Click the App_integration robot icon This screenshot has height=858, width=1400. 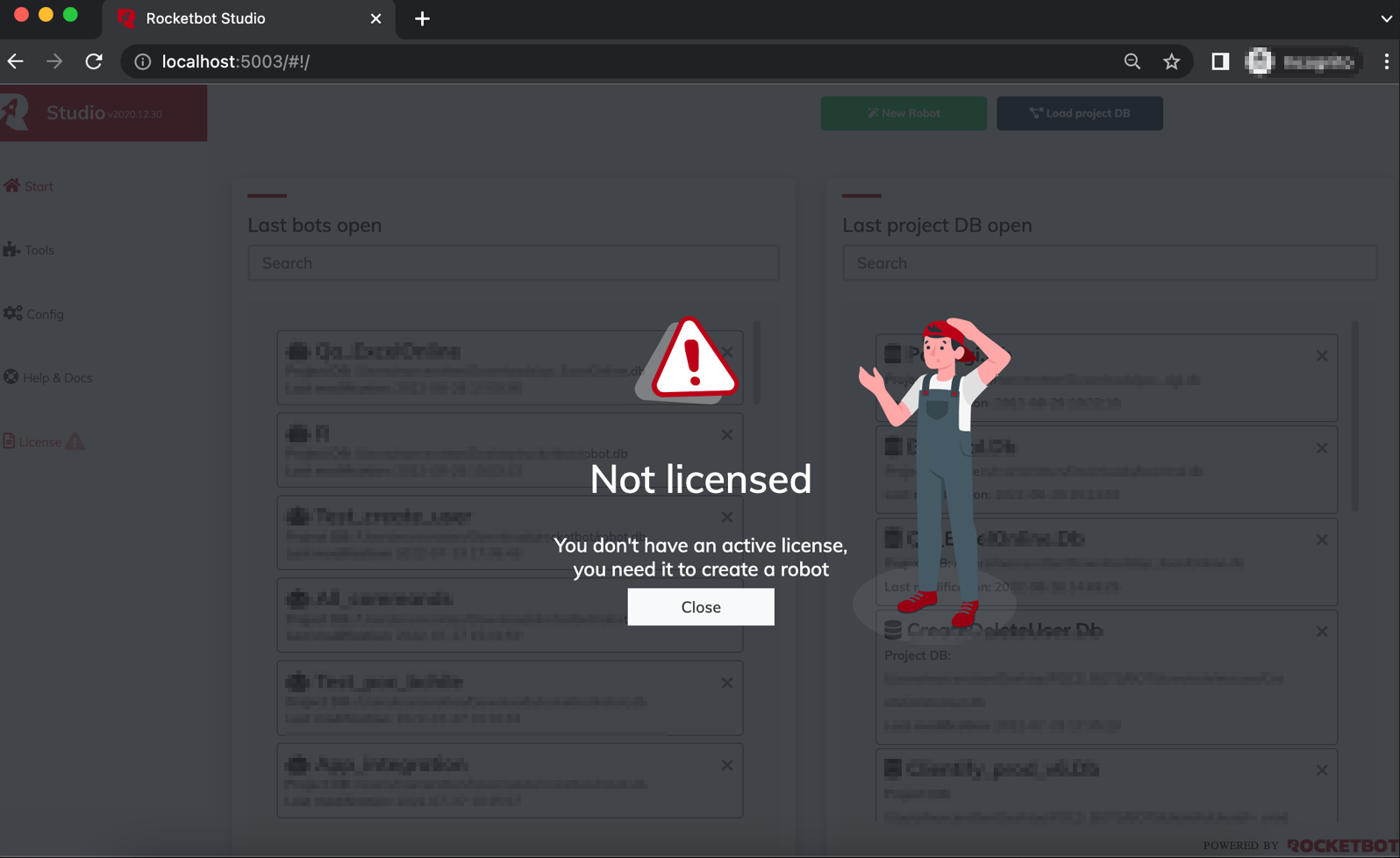coord(298,764)
